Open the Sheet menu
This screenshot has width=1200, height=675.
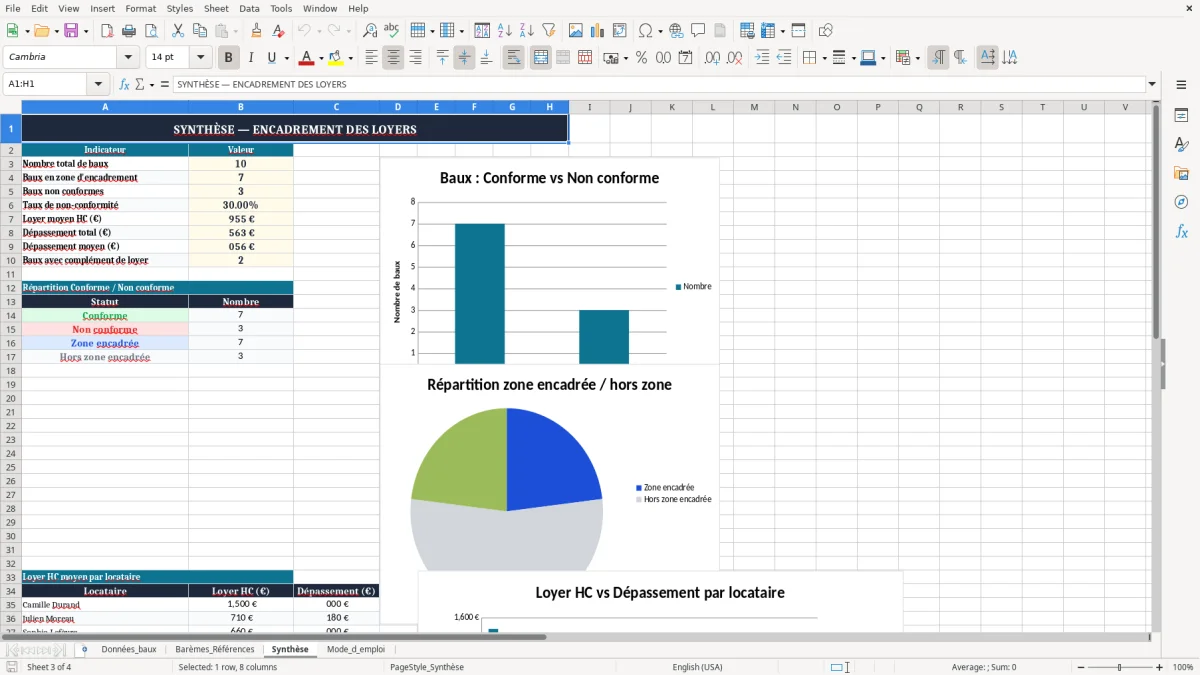click(x=216, y=8)
